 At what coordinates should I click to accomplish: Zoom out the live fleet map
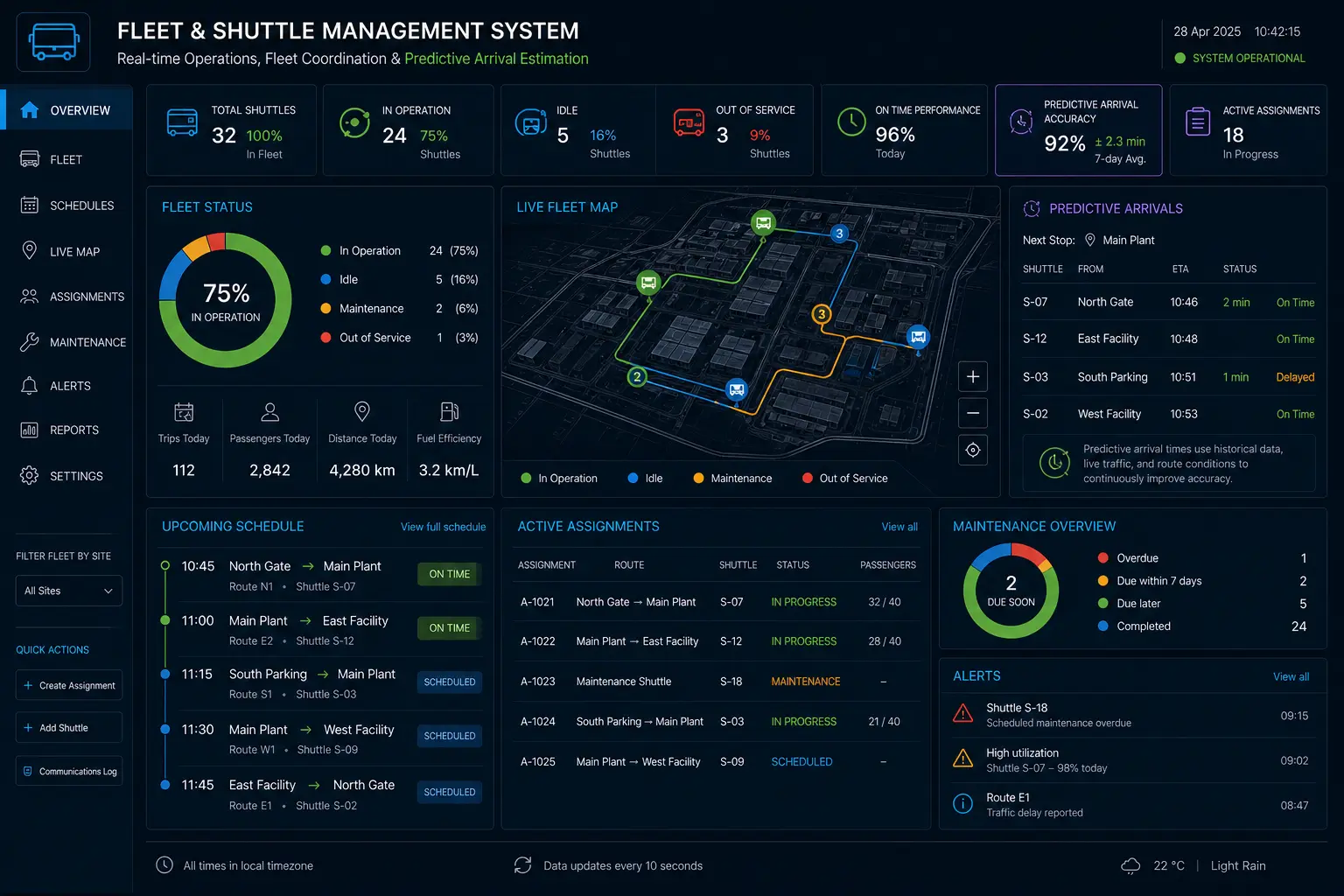tap(973, 413)
